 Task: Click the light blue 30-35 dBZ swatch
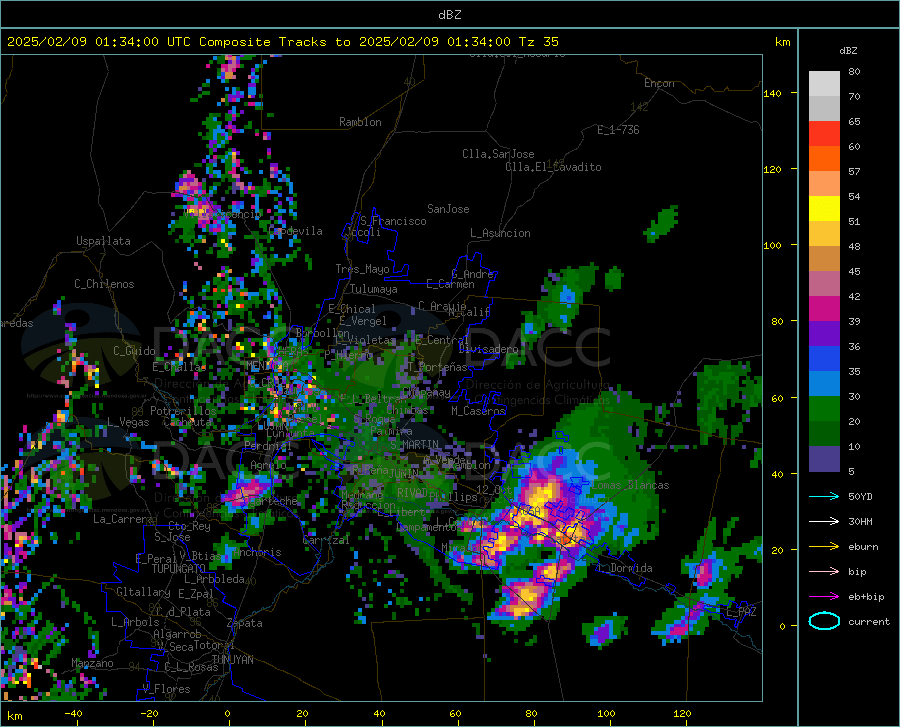point(824,383)
